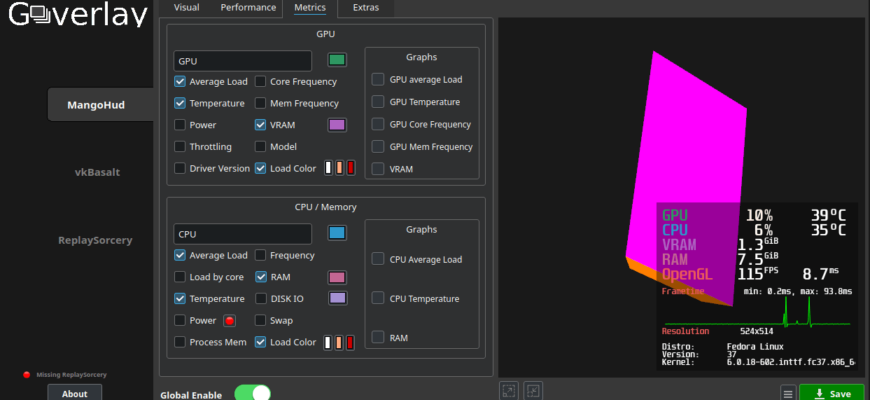Viewport: 870px width, 400px height.
Task: Select ReplaySorcery in the sidebar
Action: (95, 240)
